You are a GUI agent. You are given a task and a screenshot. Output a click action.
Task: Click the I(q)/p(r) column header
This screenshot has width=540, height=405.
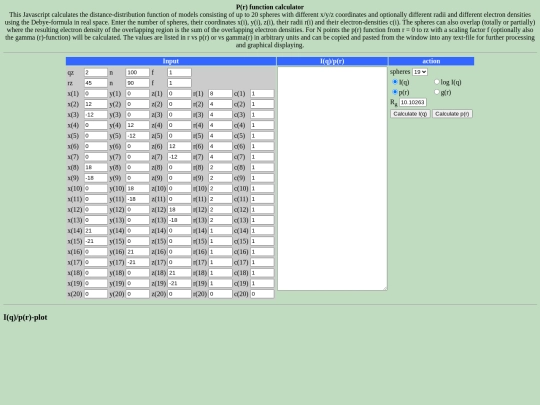(x=332, y=61)
